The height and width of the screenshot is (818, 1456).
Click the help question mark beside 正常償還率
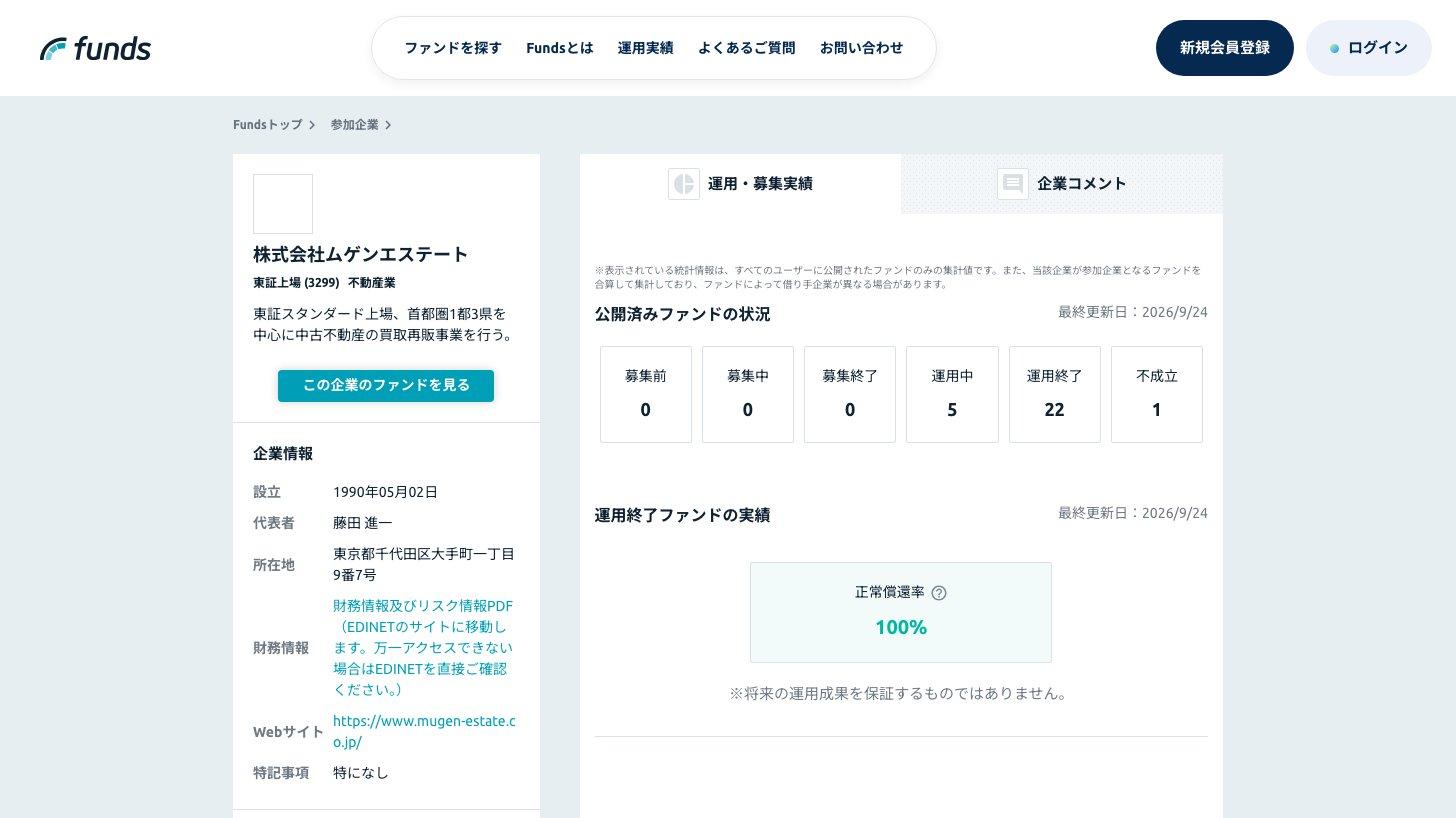pyautogui.click(x=939, y=593)
